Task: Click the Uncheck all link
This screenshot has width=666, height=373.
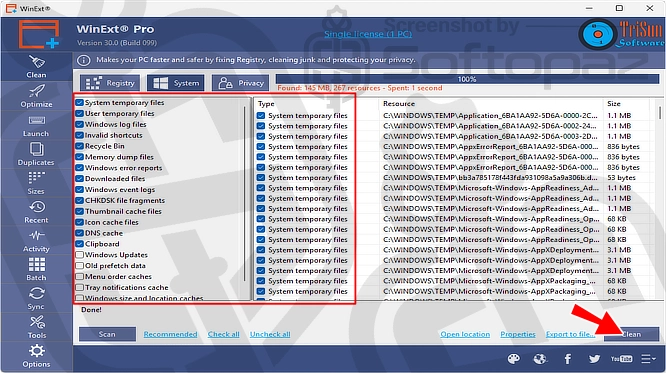Action: pos(270,334)
